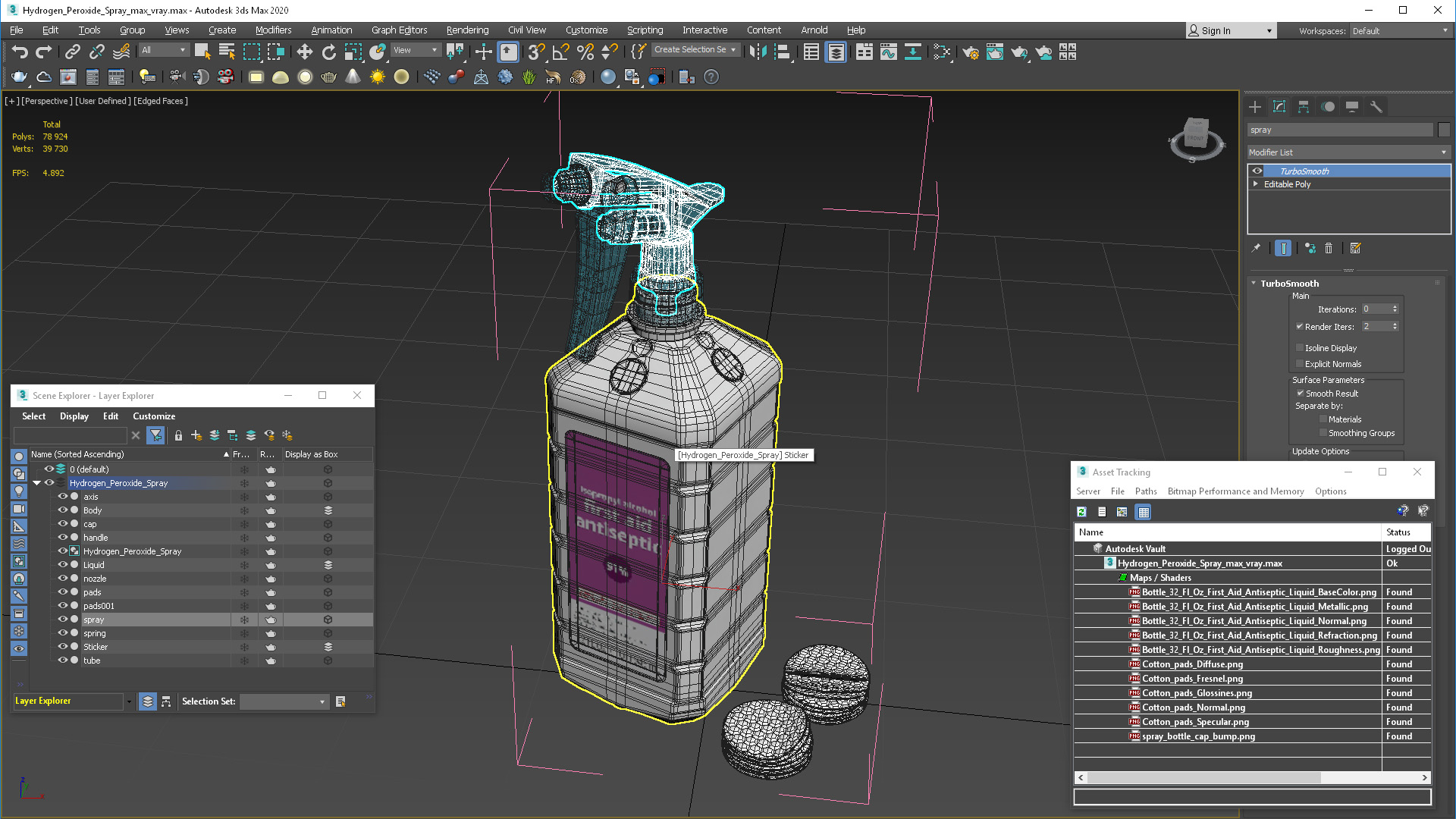Image resolution: width=1456 pixels, height=819 pixels.
Task: Activate the Select and Rotate tool
Action: [x=328, y=52]
